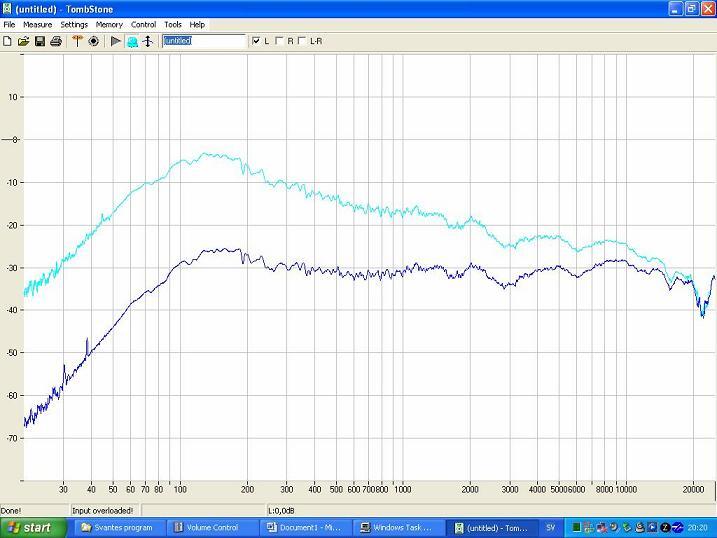Screen dimensions: 717x538
Task: Click the Windows start button
Action: [33, 528]
